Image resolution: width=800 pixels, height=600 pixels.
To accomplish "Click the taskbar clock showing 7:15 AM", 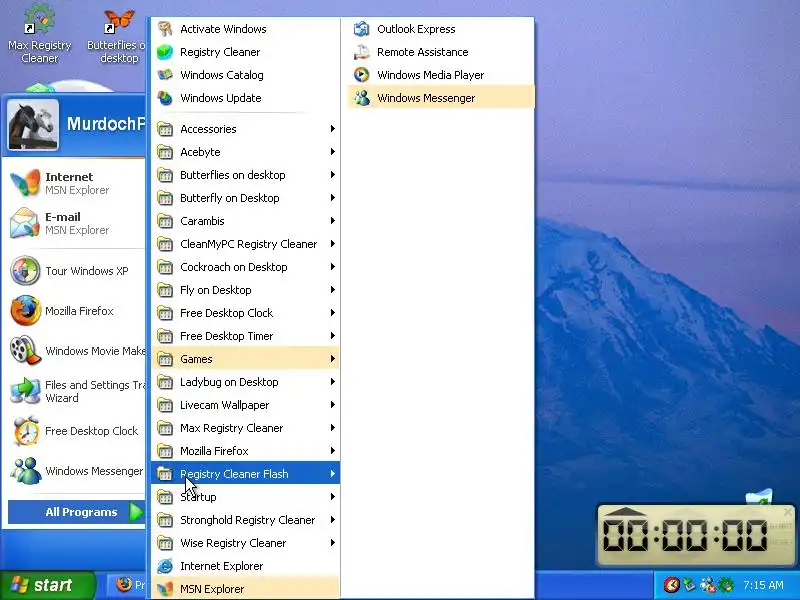I will [763, 585].
